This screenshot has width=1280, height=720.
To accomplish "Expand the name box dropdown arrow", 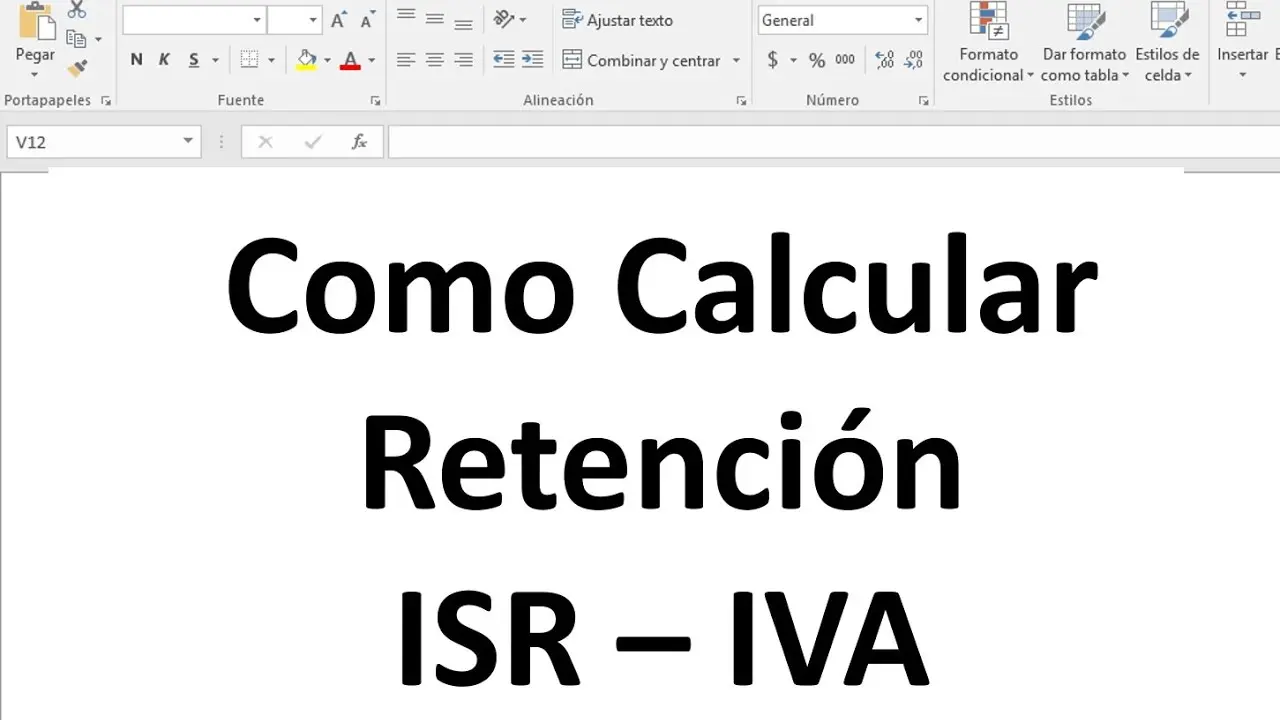I will 188,142.
